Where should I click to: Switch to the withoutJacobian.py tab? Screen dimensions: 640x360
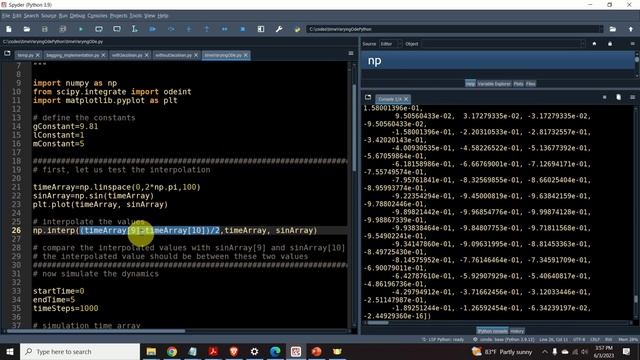pyautogui.click(x=173, y=55)
